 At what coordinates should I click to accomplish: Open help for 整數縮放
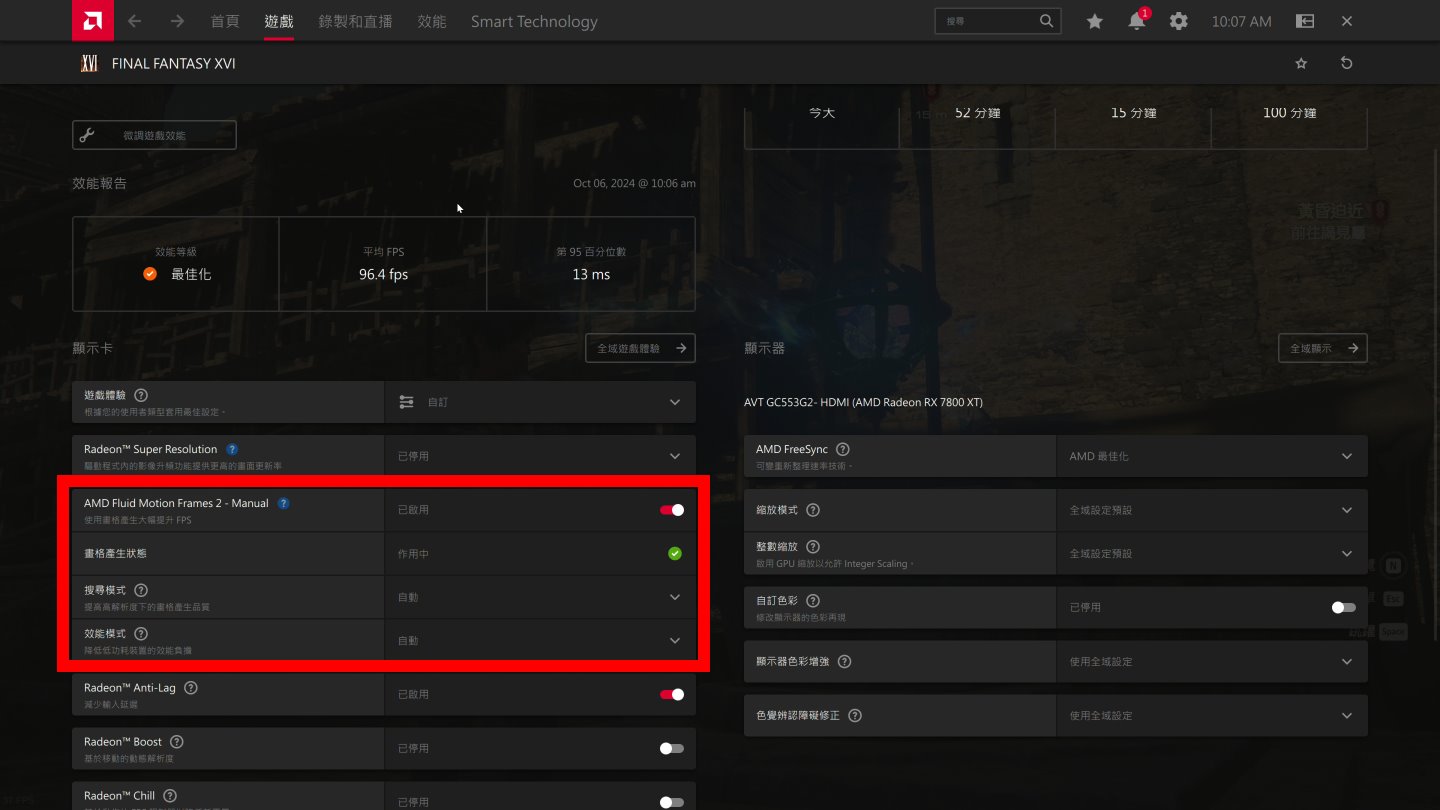pos(813,547)
